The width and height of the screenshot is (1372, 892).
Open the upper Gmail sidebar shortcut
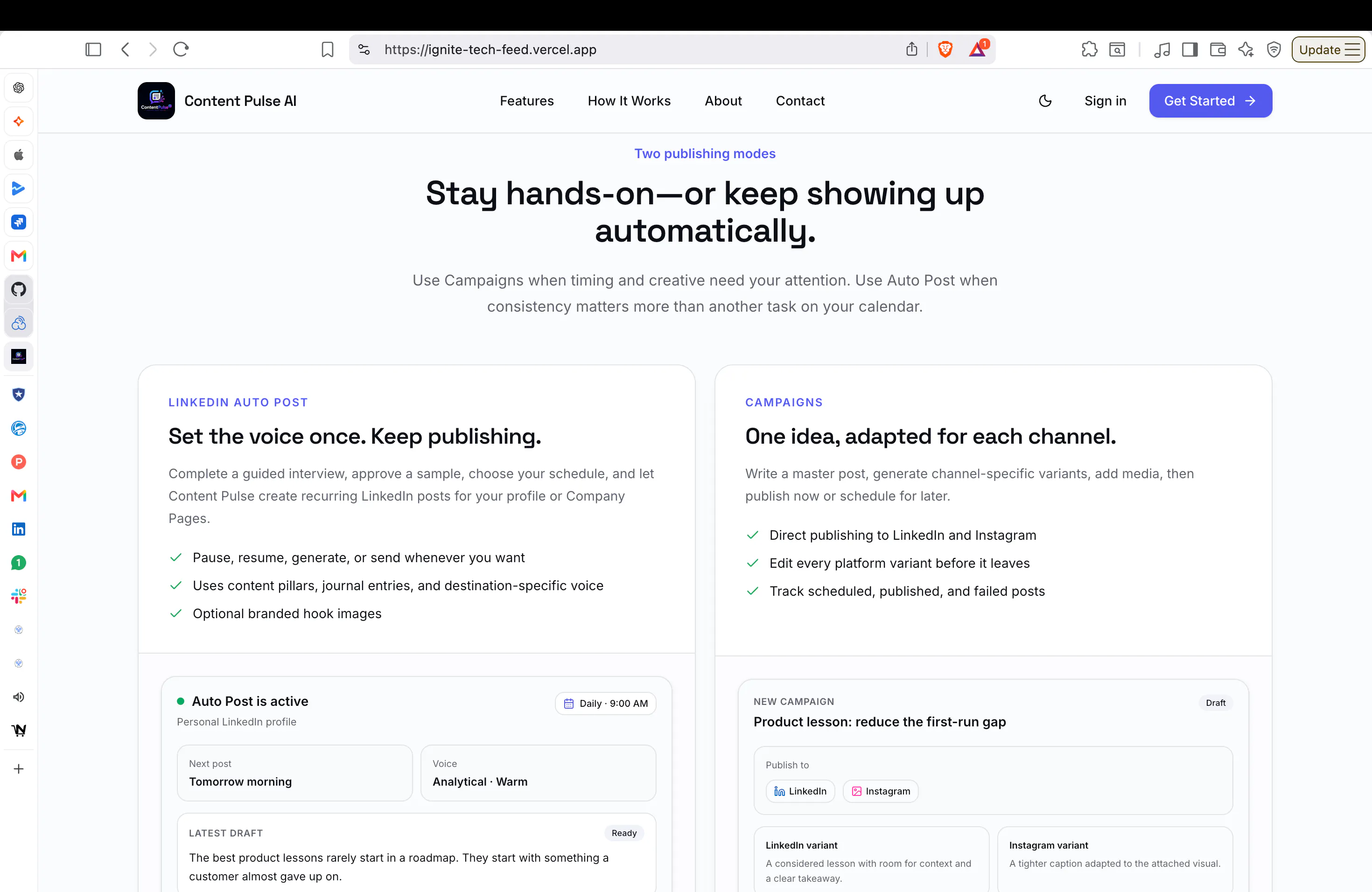click(x=19, y=256)
